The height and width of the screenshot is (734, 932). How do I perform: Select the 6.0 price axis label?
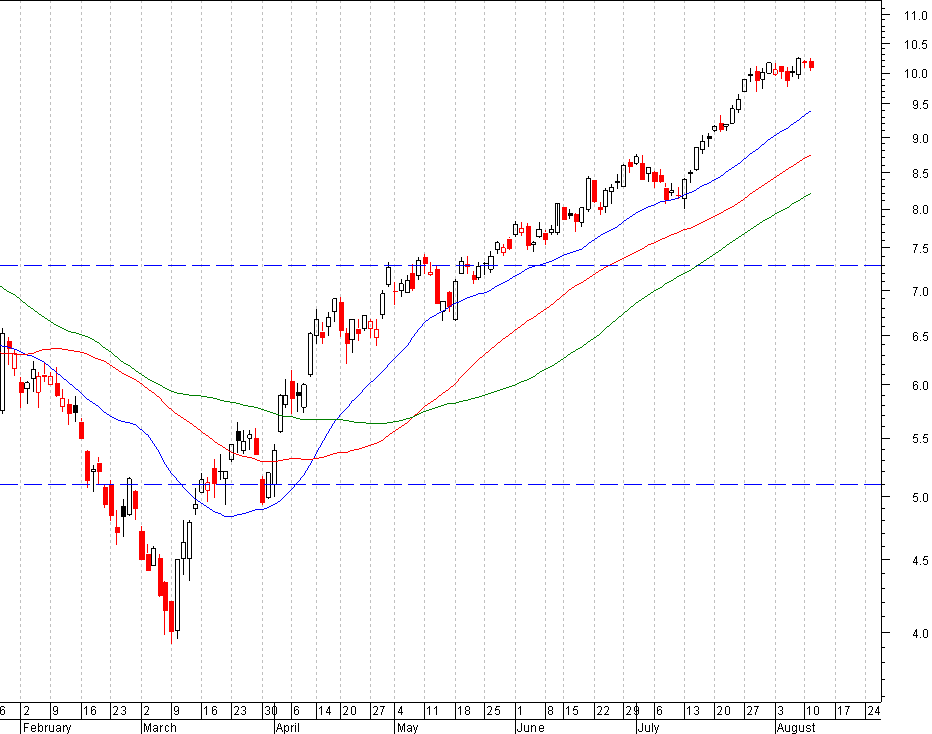(x=919, y=386)
